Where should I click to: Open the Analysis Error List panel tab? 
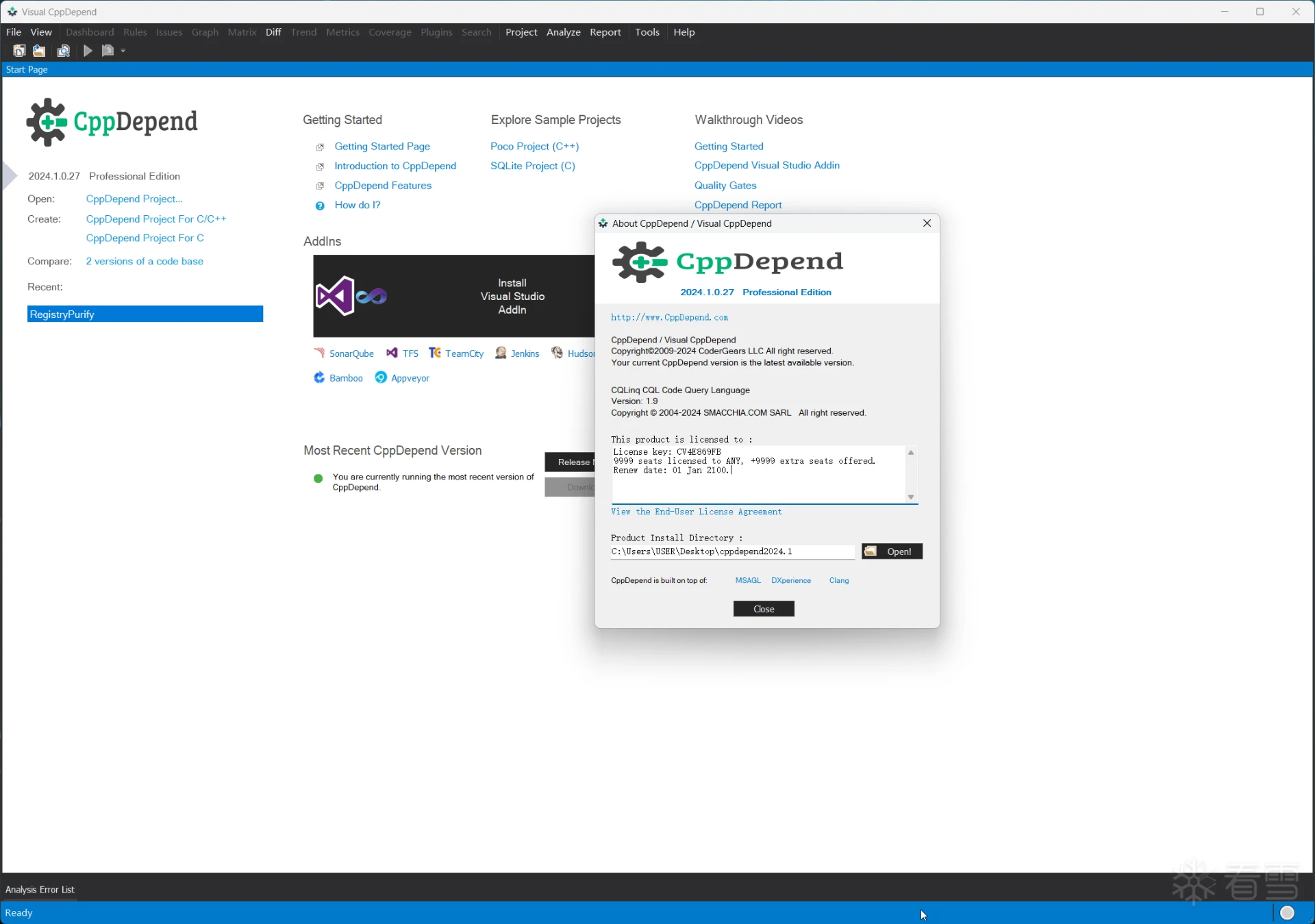(x=40, y=889)
